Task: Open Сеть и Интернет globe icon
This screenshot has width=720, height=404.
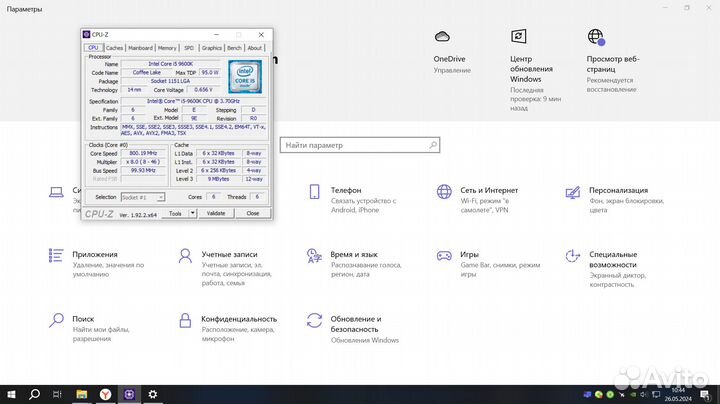Action: (444, 192)
